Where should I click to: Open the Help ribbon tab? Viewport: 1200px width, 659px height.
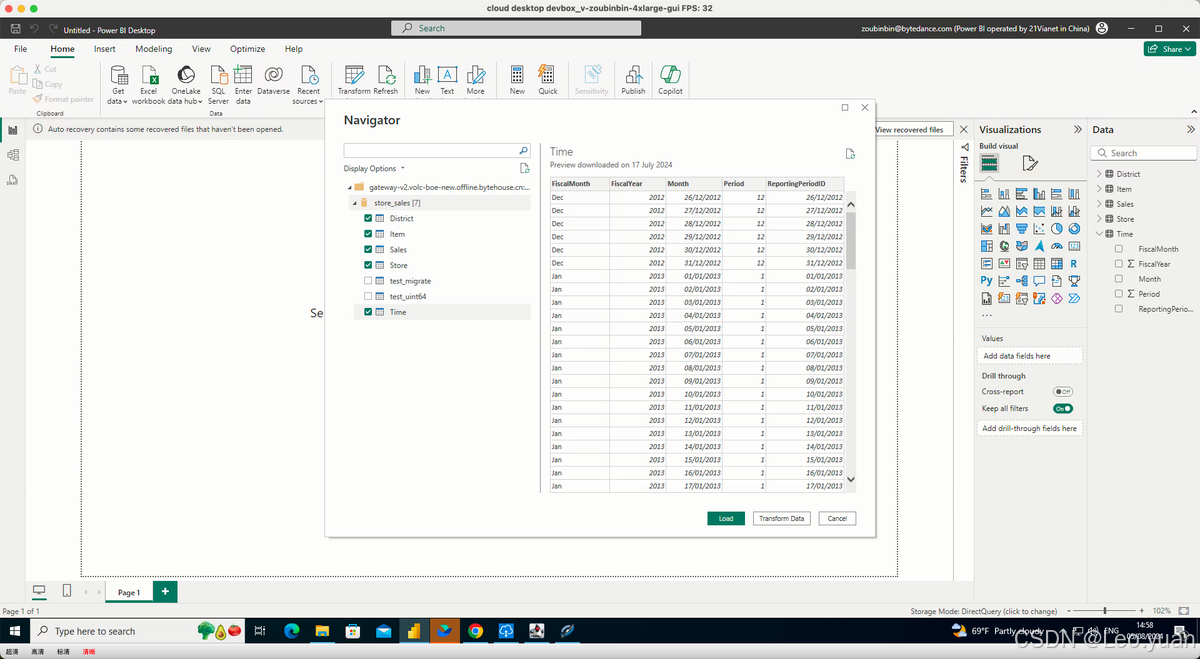tap(293, 49)
